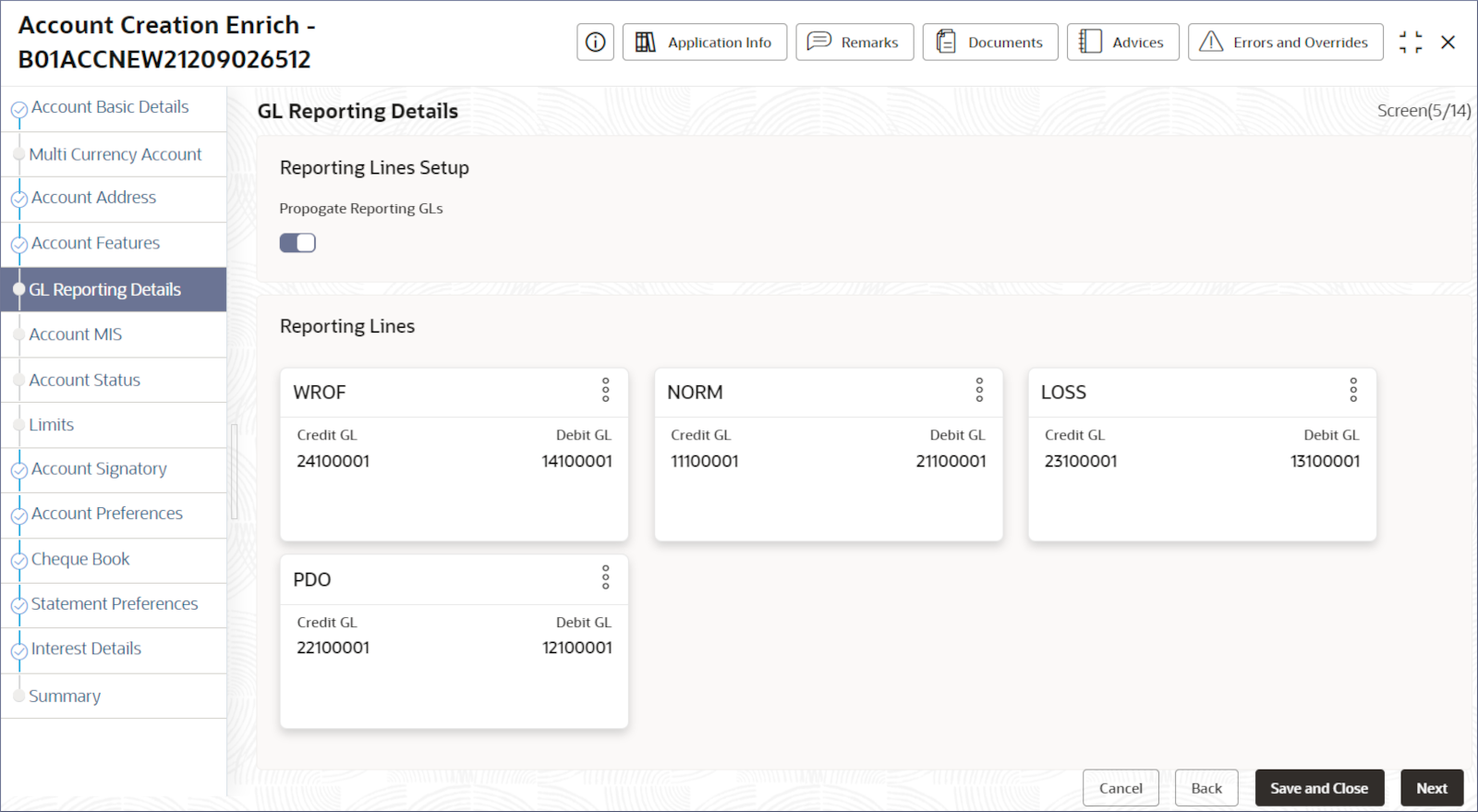Click NORM Debit GL value 21100001
The height and width of the screenshot is (812, 1478).
click(951, 461)
